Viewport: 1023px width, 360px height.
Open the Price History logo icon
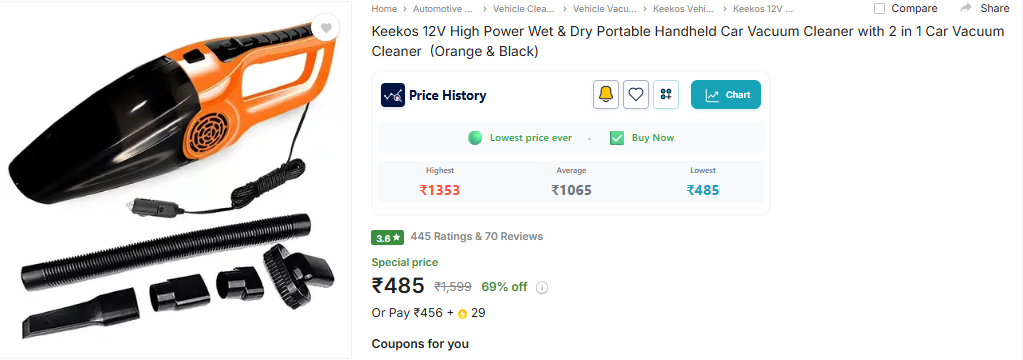(393, 95)
